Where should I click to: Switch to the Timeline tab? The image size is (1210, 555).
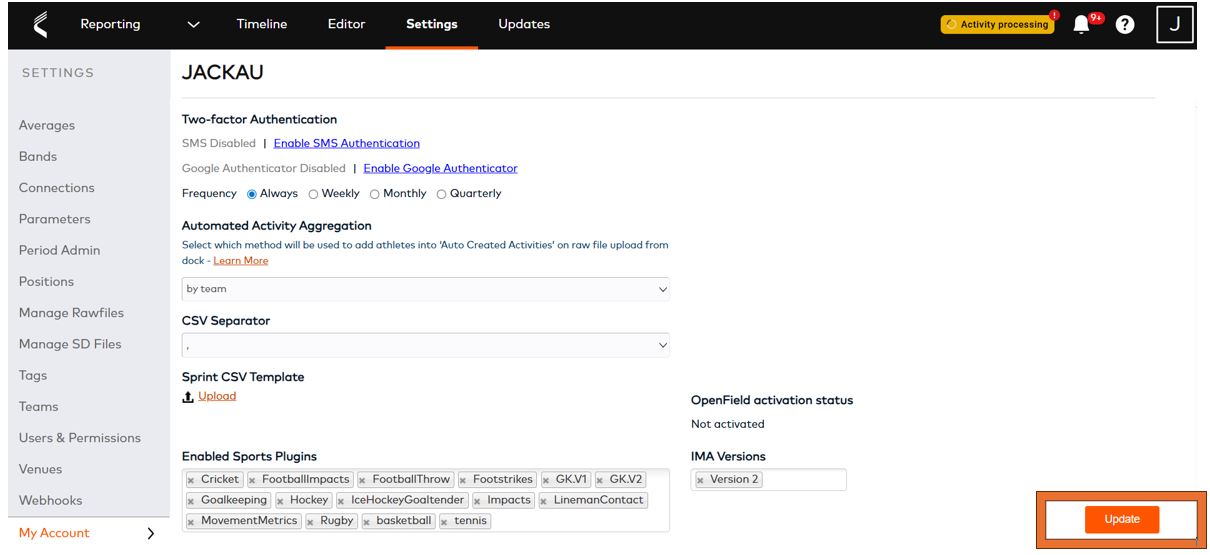pos(262,24)
